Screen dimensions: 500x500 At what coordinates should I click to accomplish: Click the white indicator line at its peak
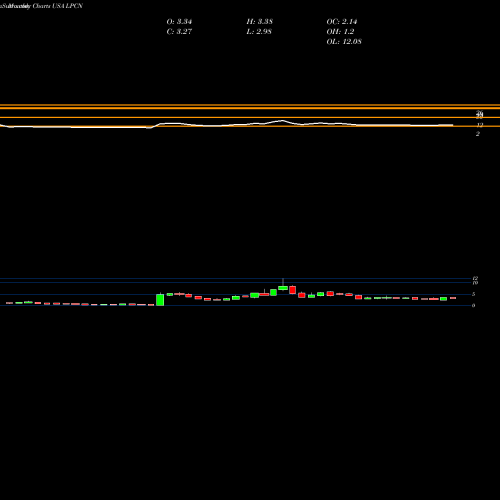pyautogui.click(x=282, y=120)
